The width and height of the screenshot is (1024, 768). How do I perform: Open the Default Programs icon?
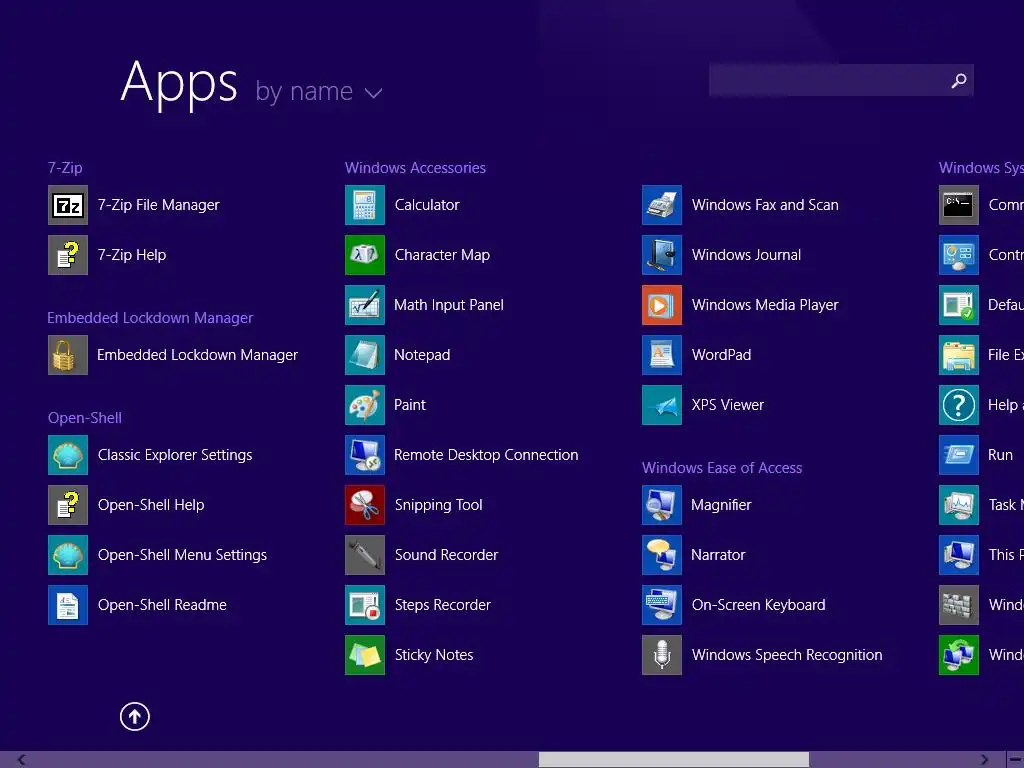tap(959, 305)
